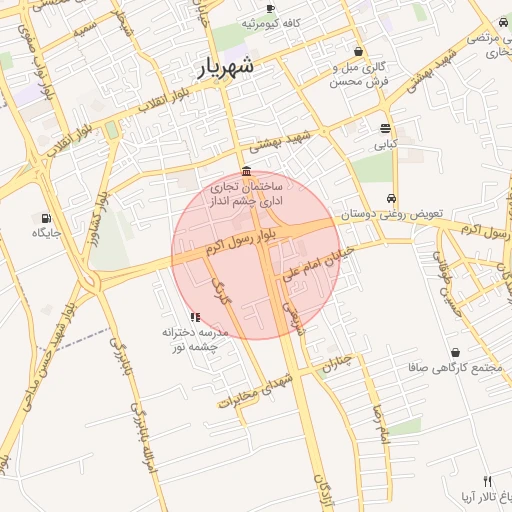The width and height of the screenshot is (512, 512).
Task: Select the تعویض روغنی دوستان label
Action: [392, 214]
